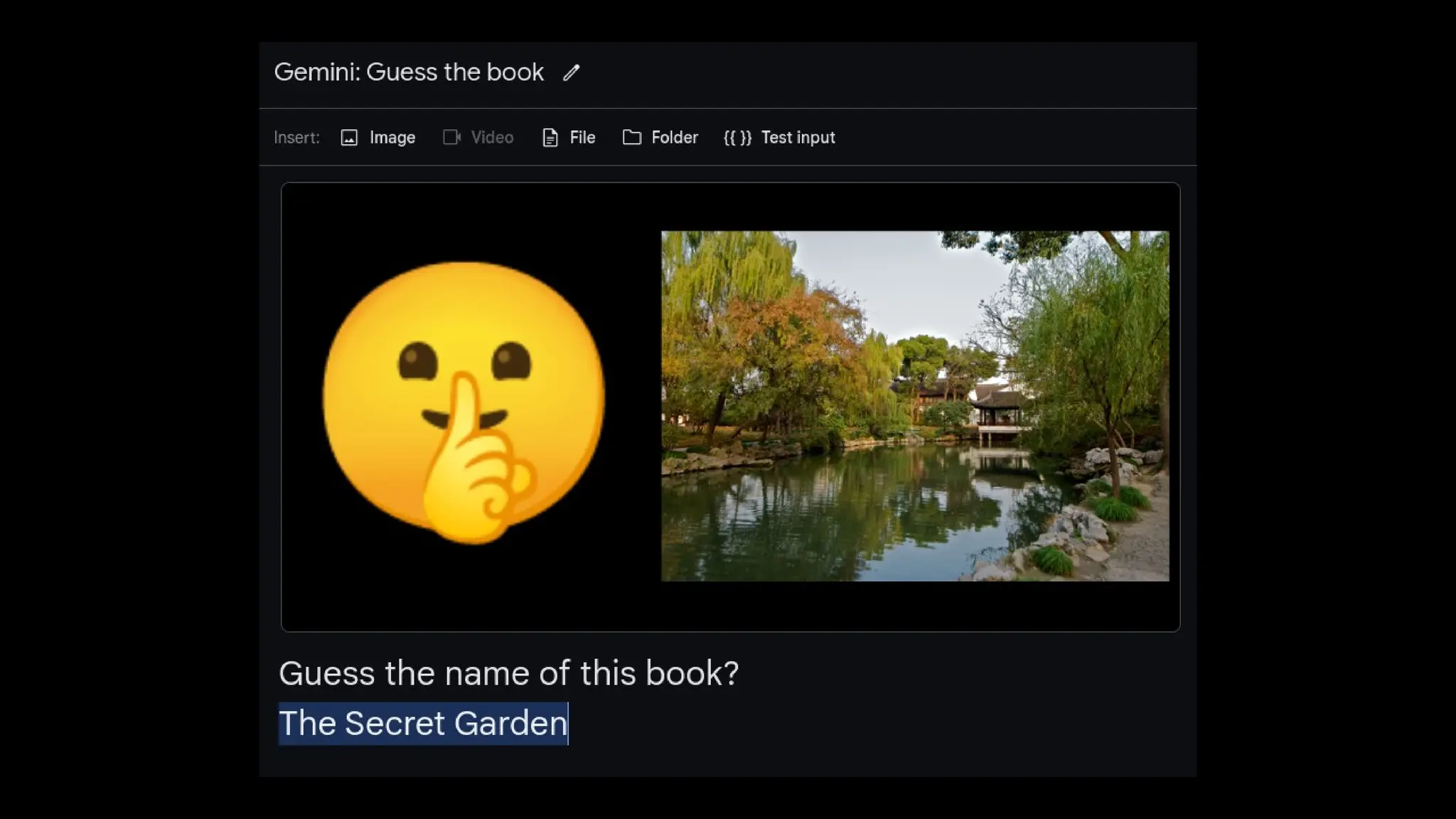Select the greyed "Video" insert label
Screen dimensions: 1456x819
492,137
